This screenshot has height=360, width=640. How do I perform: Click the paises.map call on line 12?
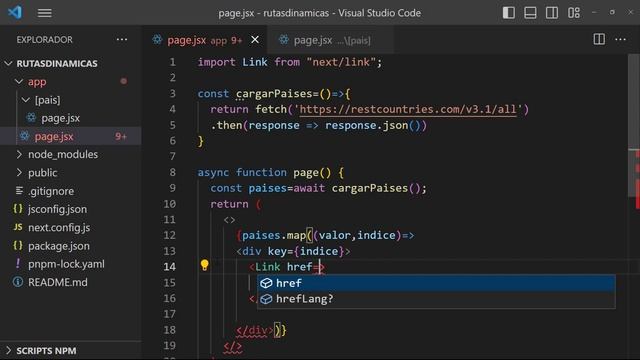coord(273,236)
